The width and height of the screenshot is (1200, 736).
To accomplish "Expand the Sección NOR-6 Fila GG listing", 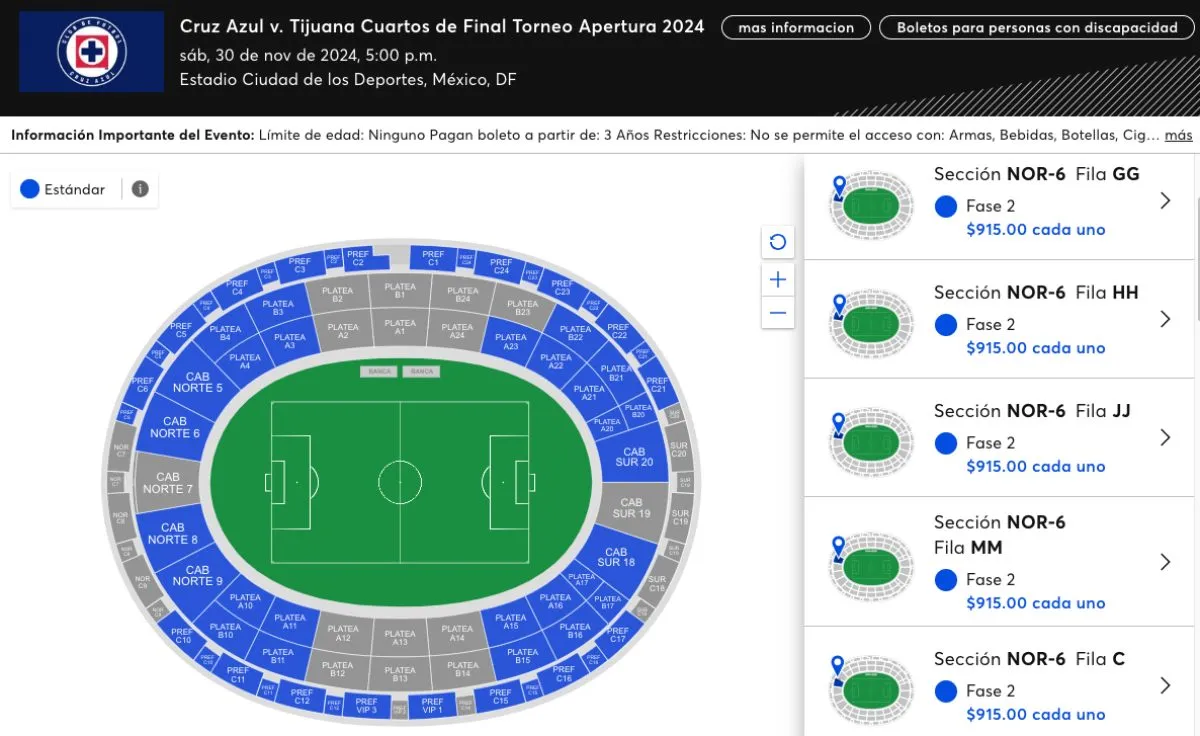I will (1164, 200).
